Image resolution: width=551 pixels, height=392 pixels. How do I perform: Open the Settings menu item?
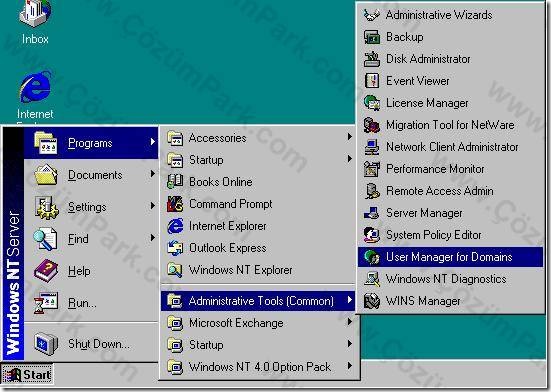coord(91,207)
